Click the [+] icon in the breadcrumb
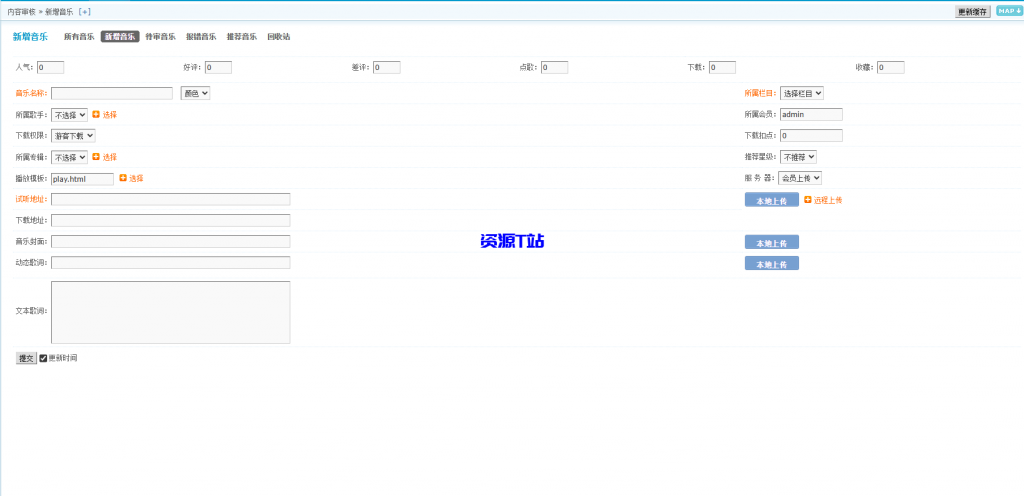This screenshot has width=1024, height=496. [x=84, y=11]
